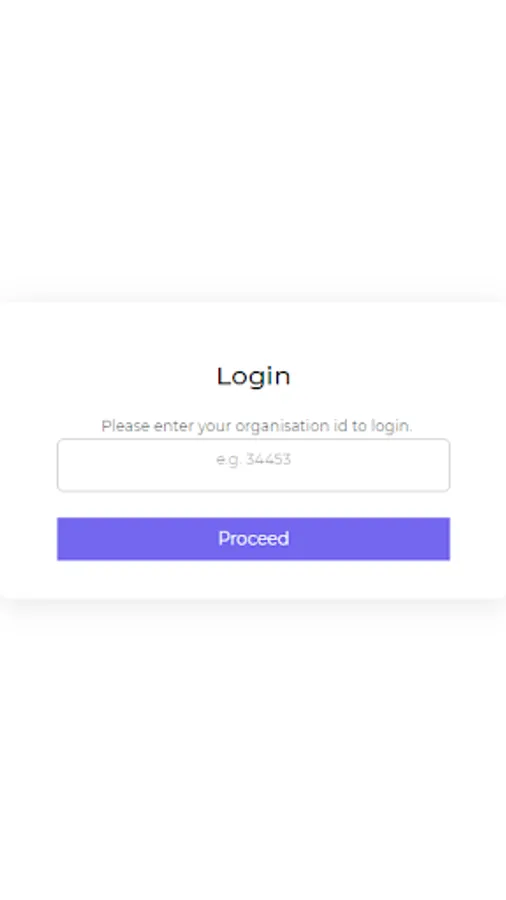This screenshot has width=506, height=900.
Task: Click the card space beneath the Proceed button
Action: tap(253, 579)
